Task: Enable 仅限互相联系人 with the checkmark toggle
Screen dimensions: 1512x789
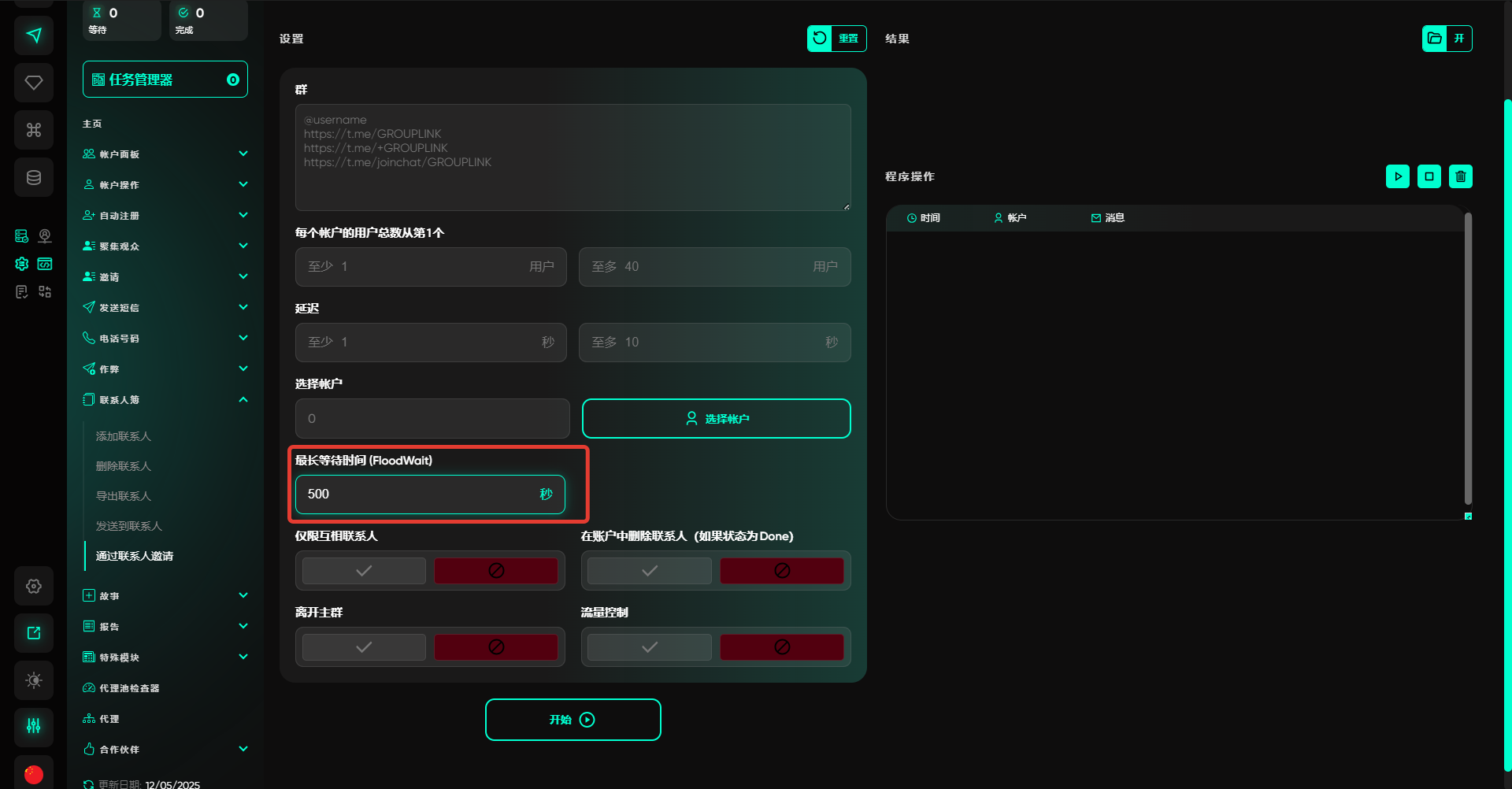Action: (364, 571)
